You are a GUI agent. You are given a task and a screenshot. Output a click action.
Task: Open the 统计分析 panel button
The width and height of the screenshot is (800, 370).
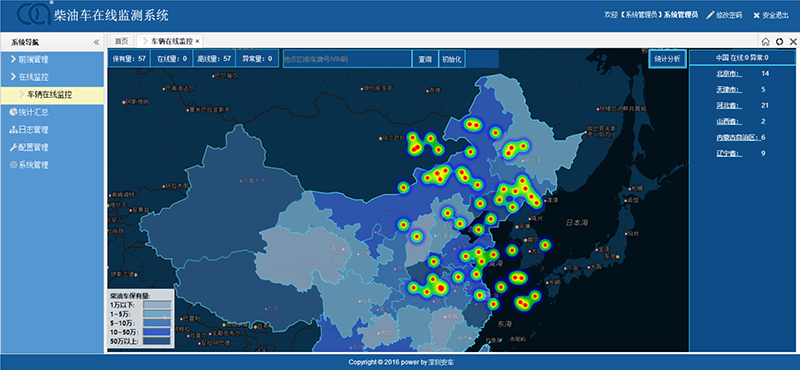click(667, 59)
